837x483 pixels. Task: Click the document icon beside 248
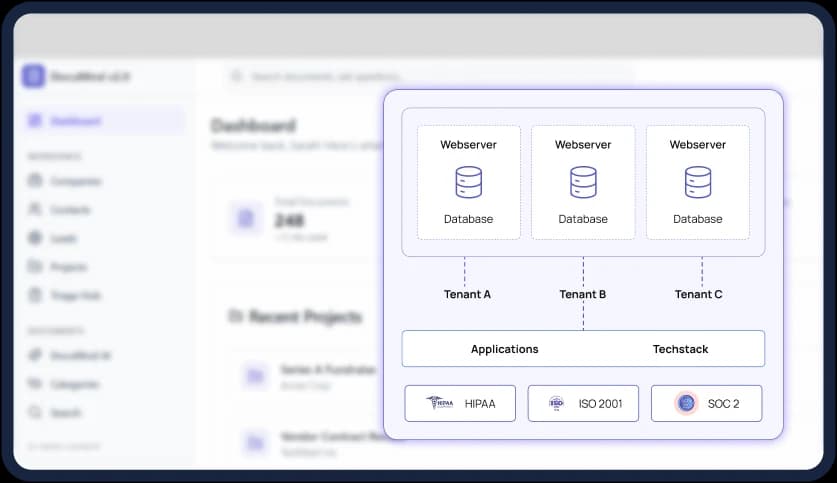tap(246, 218)
